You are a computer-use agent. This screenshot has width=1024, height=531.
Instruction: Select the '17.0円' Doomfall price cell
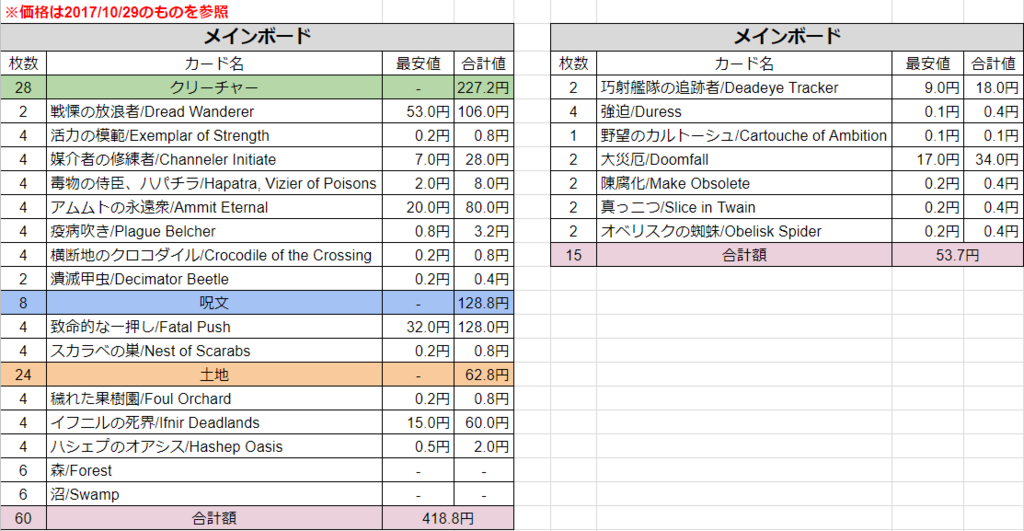[928, 159]
